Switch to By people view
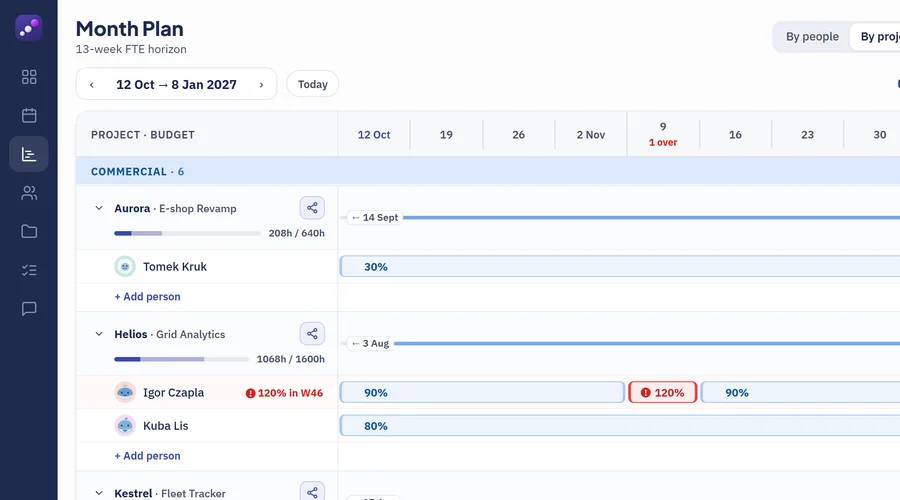The image size is (900, 500). [x=812, y=37]
